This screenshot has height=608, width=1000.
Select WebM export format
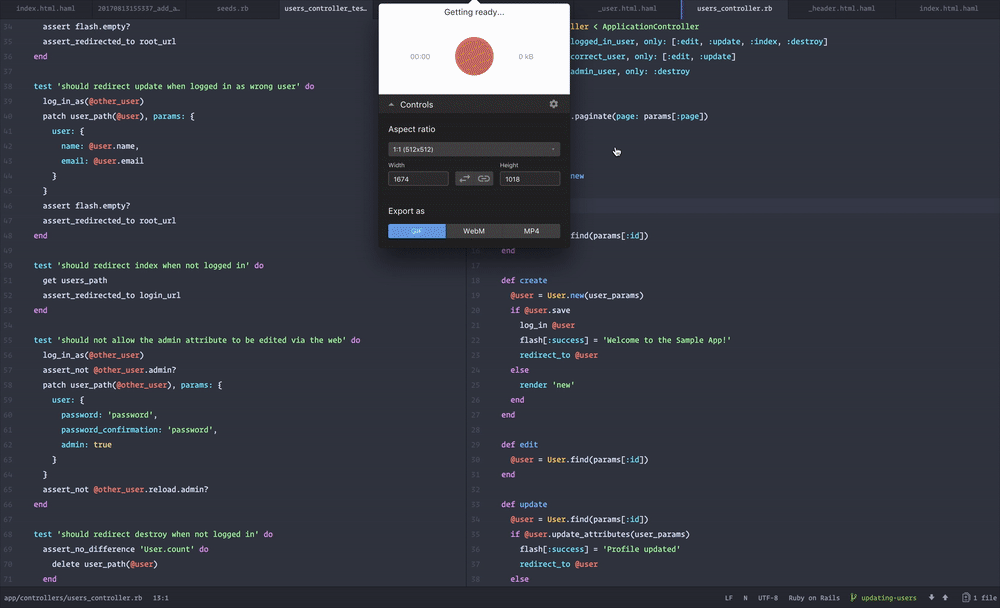click(x=474, y=231)
